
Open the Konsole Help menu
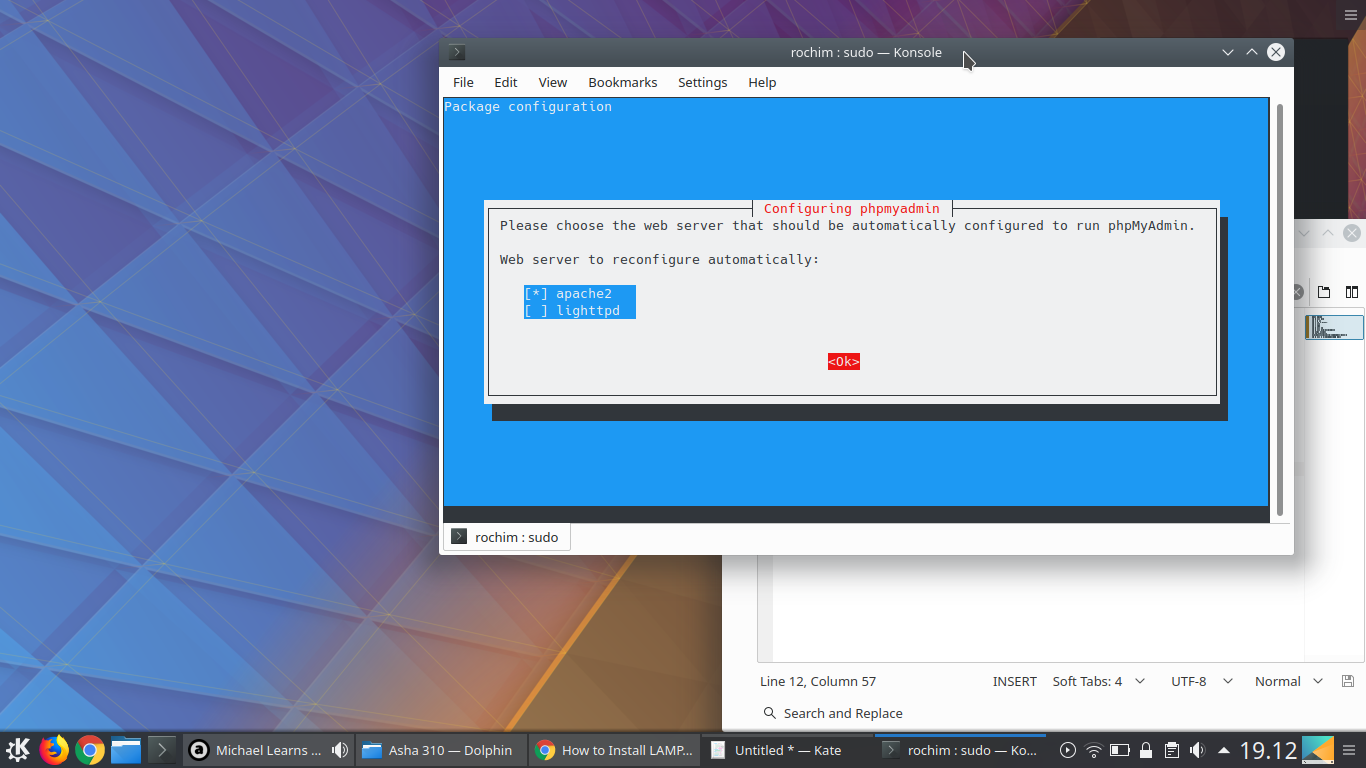coord(762,82)
